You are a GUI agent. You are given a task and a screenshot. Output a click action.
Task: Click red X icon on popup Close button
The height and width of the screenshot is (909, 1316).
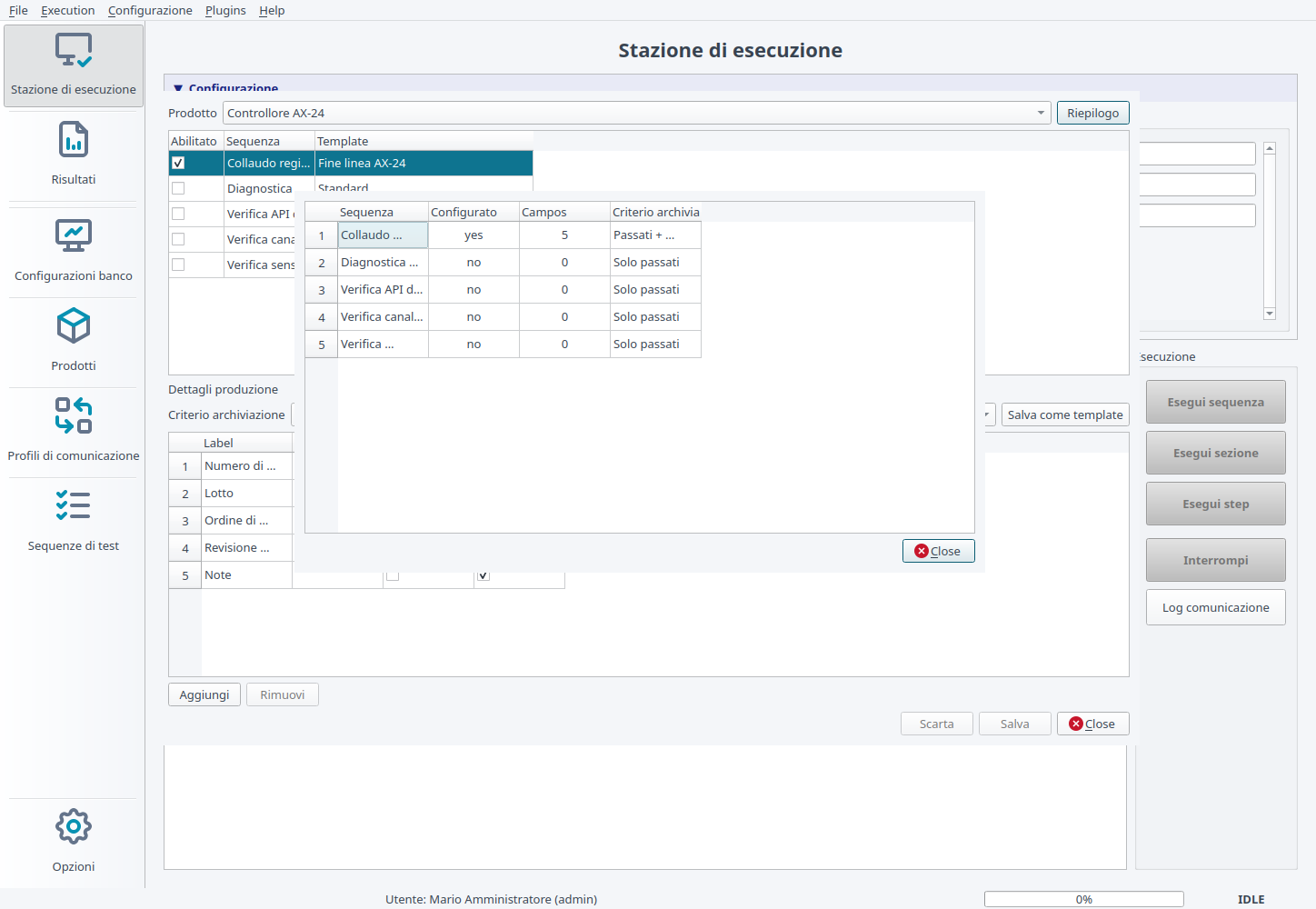point(922,551)
